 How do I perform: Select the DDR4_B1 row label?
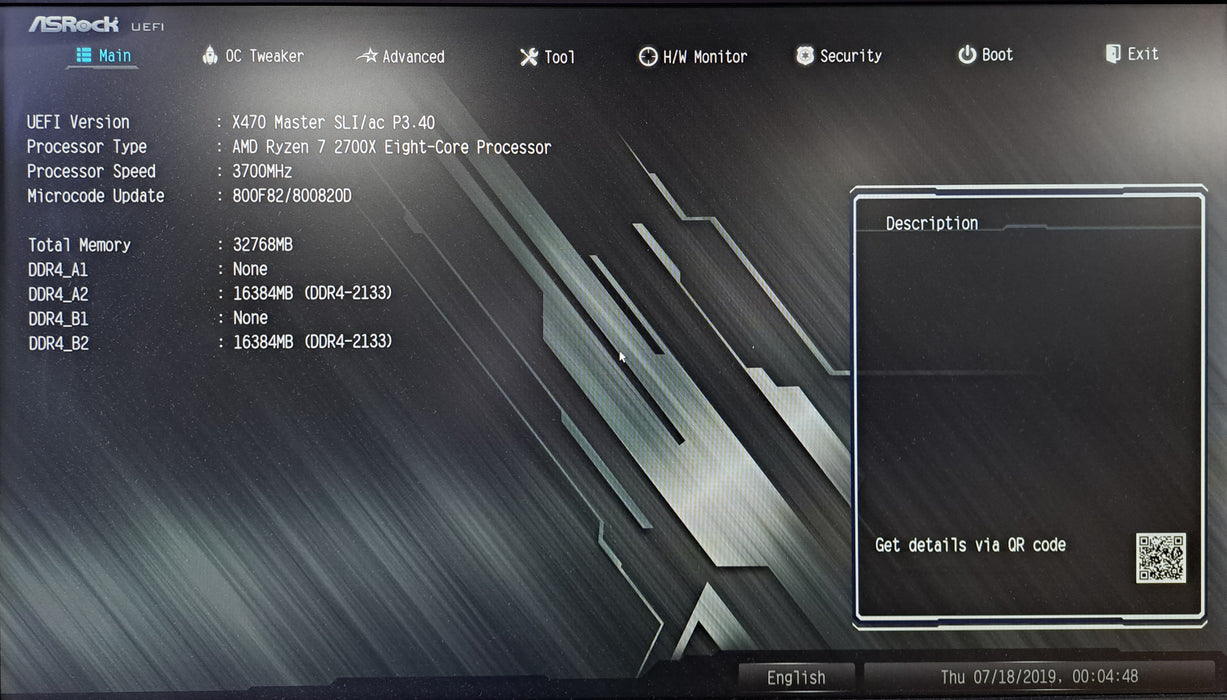tap(58, 319)
